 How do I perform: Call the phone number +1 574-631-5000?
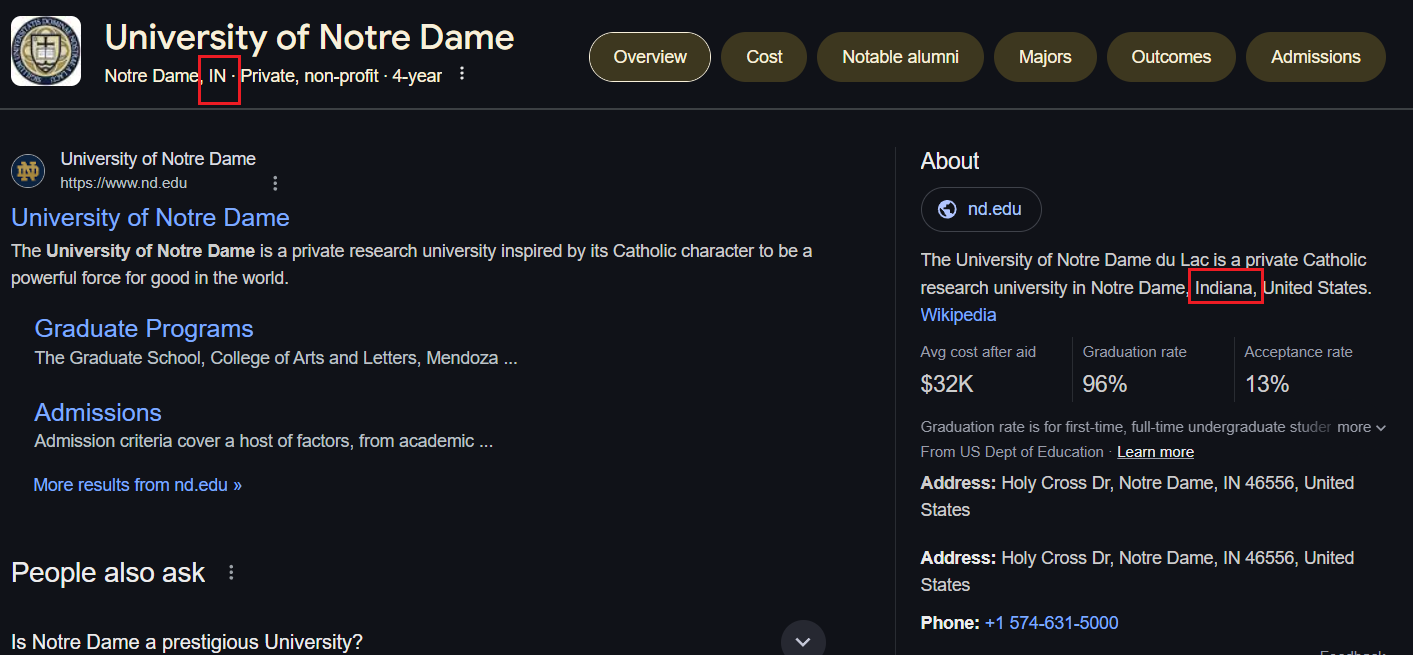coord(1051,623)
